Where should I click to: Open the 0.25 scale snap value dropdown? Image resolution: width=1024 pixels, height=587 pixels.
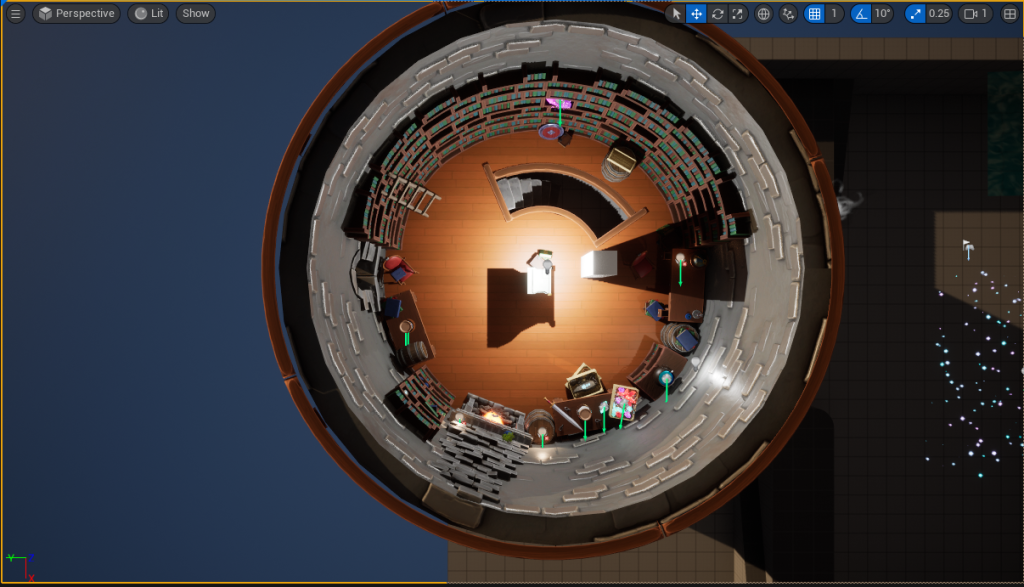click(939, 14)
